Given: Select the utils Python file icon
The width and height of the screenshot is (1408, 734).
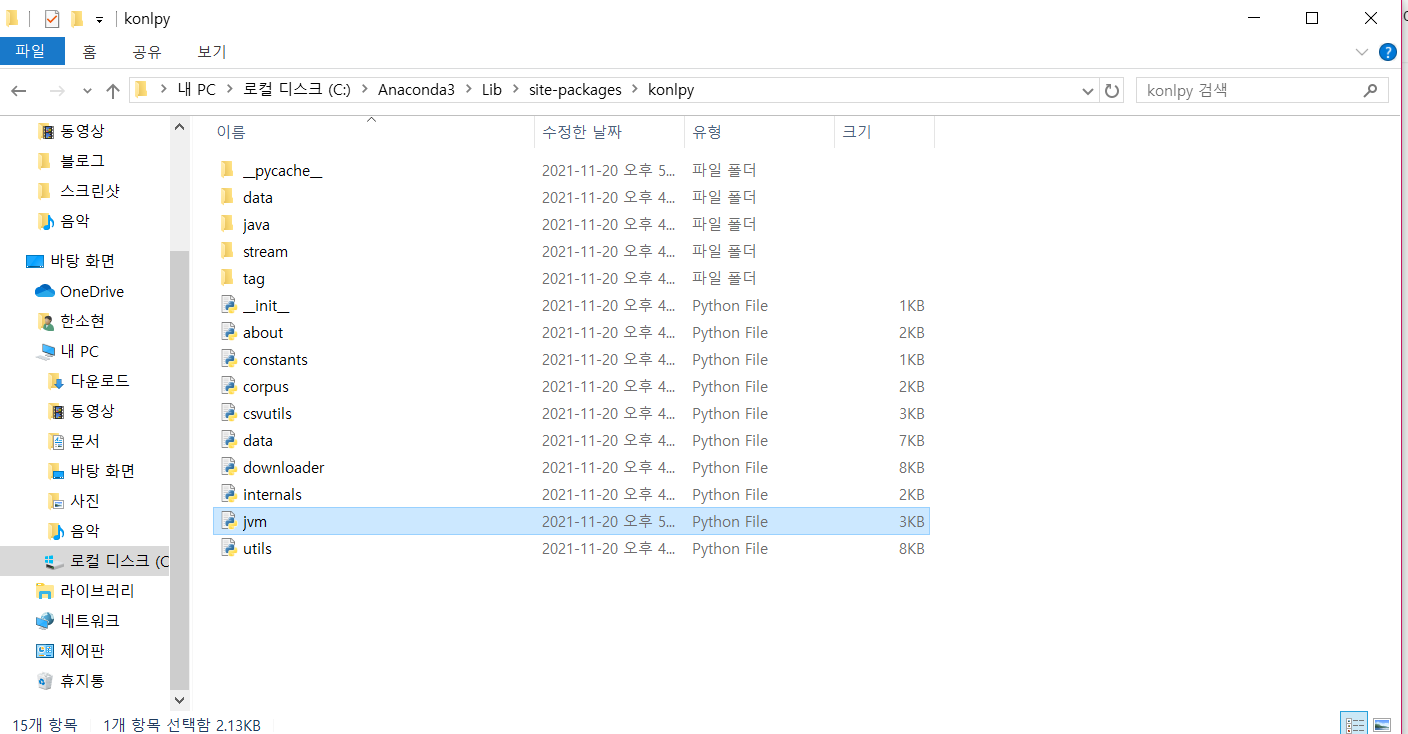Looking at the screenshot, I should point(228,548).
